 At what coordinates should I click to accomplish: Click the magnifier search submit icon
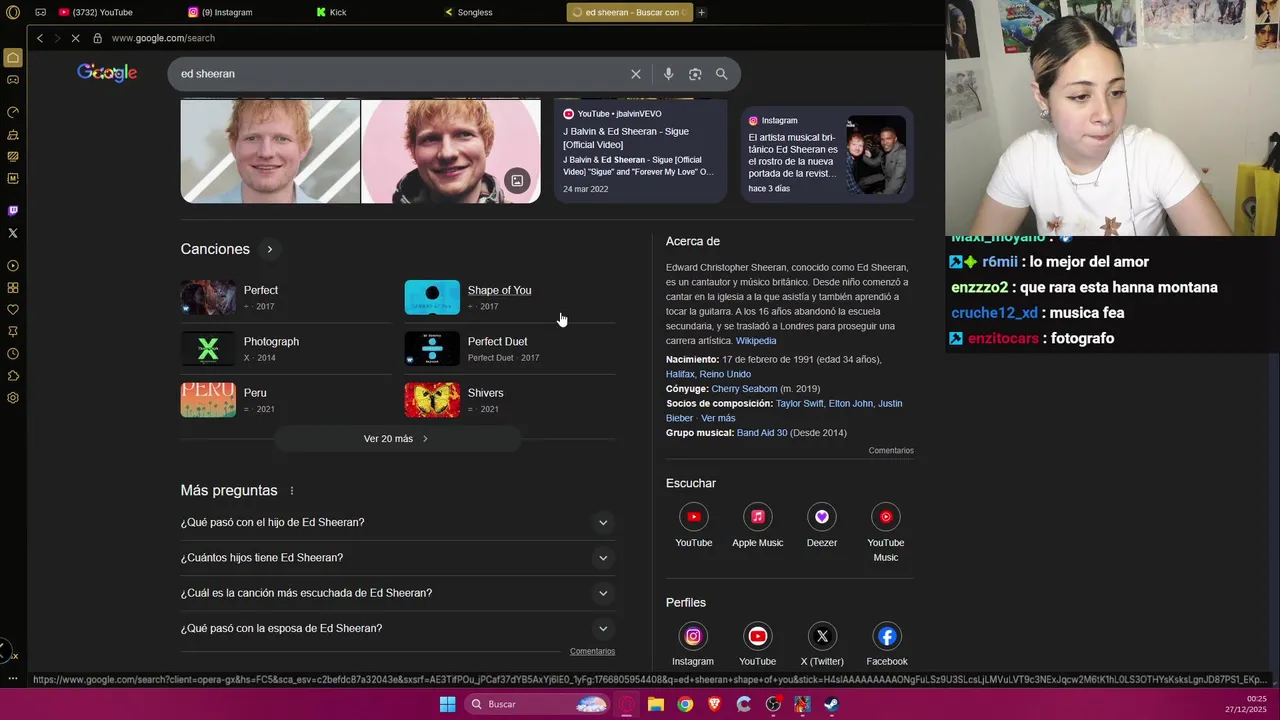721,74
